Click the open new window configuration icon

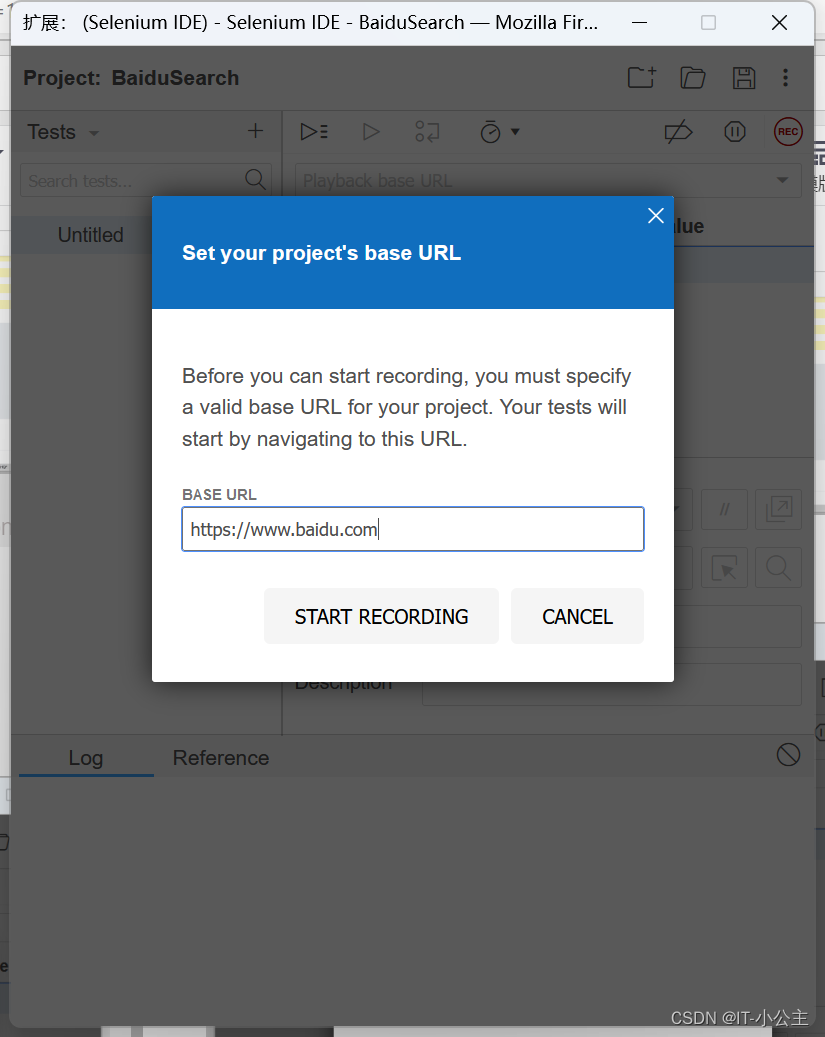(x=779, y=509)
